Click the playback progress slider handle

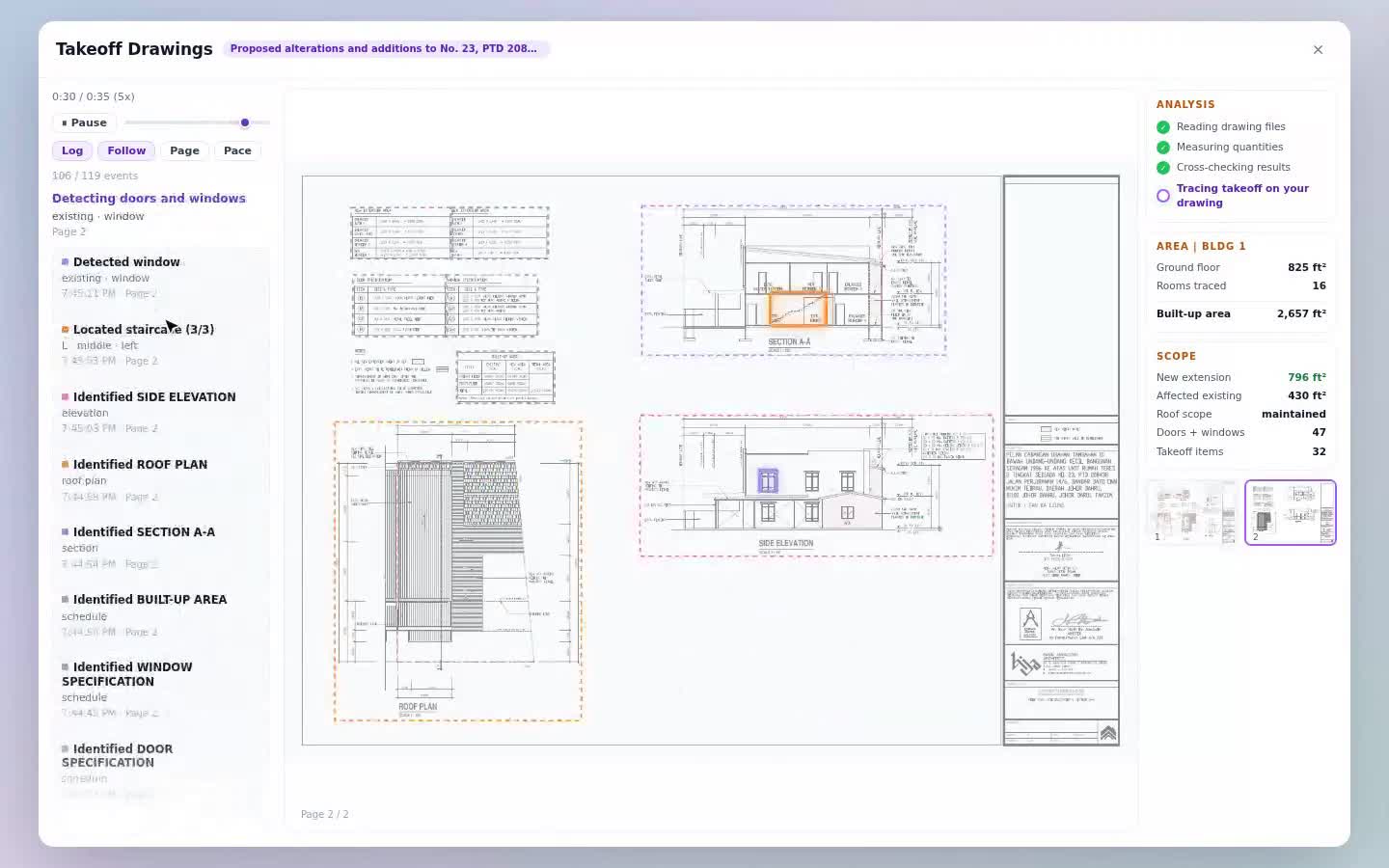click(x=245, y=122)
